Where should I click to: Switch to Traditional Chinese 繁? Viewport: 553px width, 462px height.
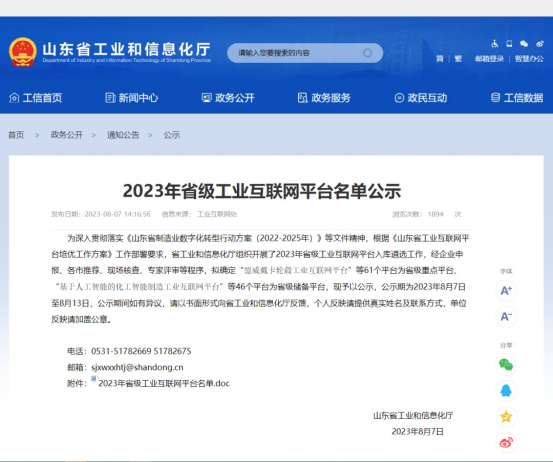(458, 59)
